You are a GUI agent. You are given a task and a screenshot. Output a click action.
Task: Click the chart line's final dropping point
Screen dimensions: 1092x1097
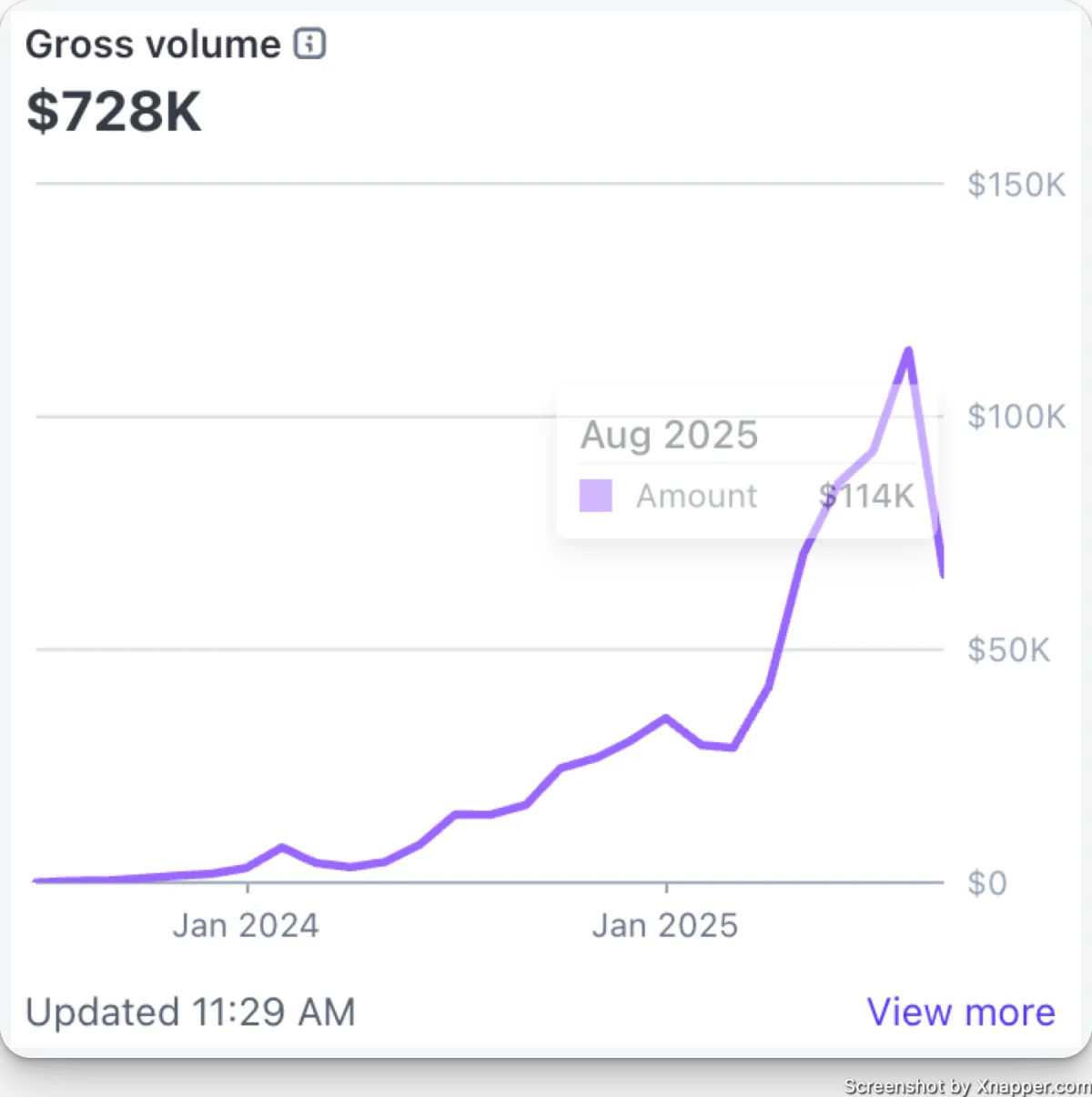pyautogui.click(x=941, y=573)
